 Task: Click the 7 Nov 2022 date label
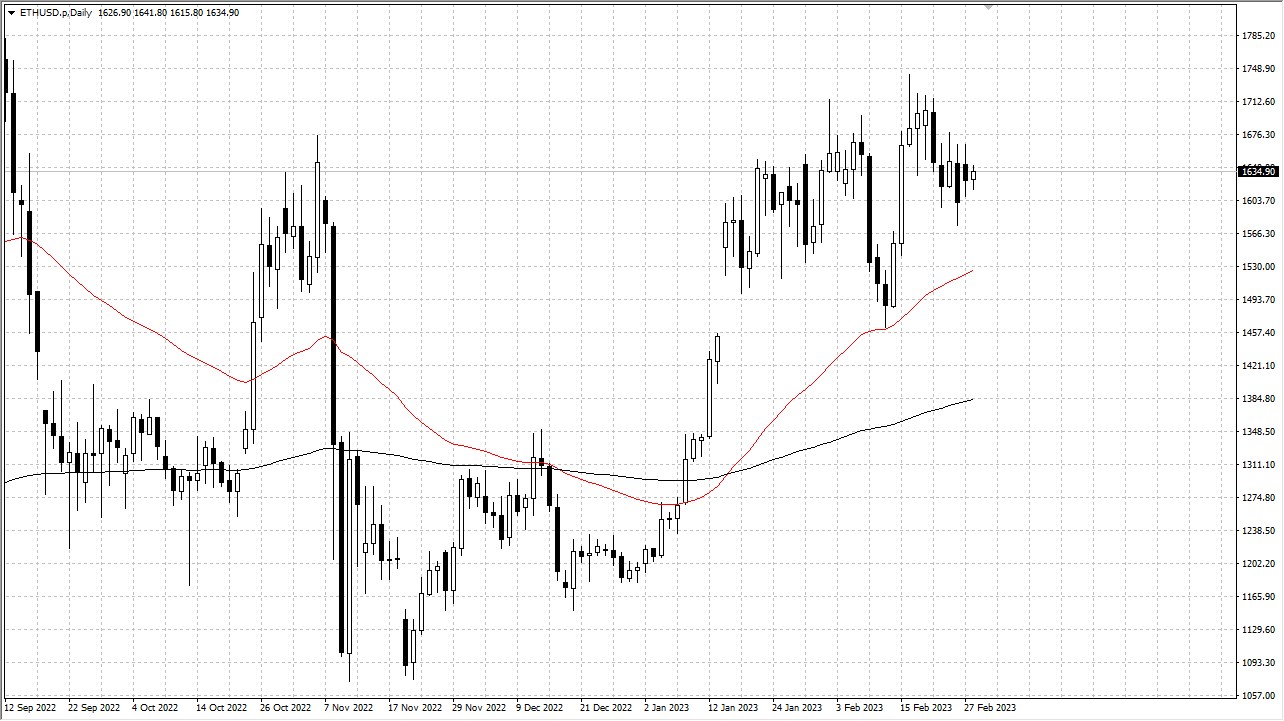pos(348,708)
